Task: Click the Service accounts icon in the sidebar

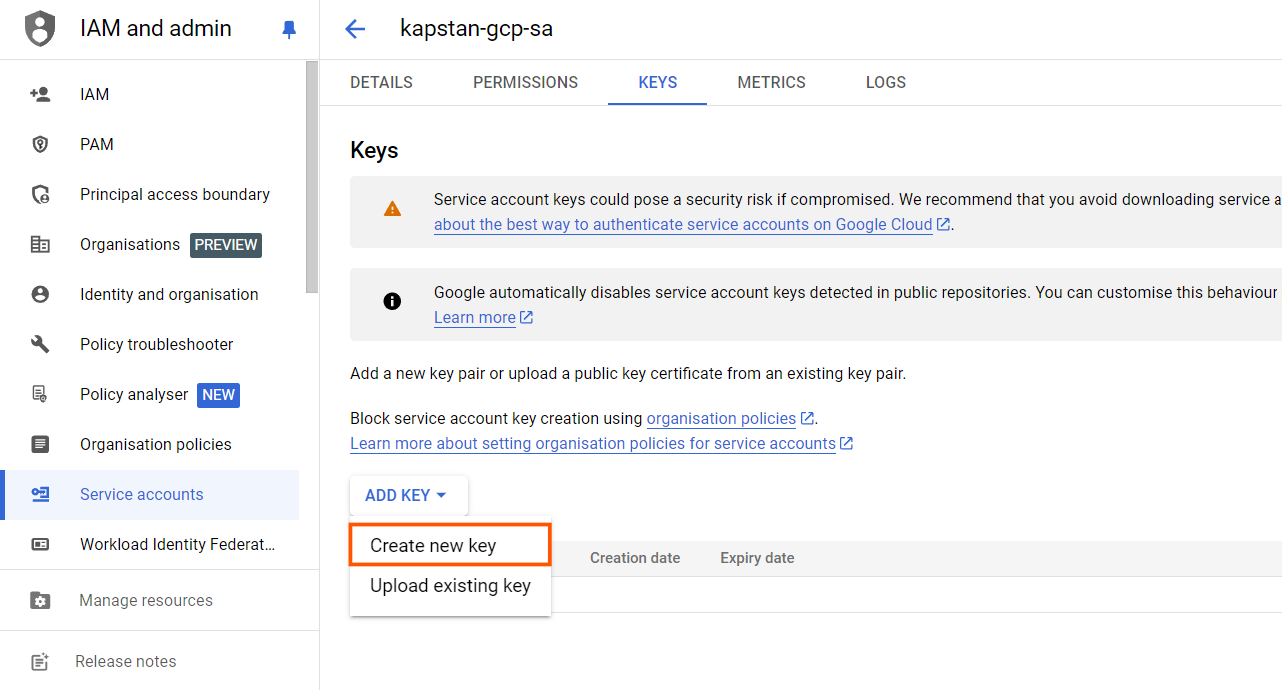Action: [x=40, y=494]
